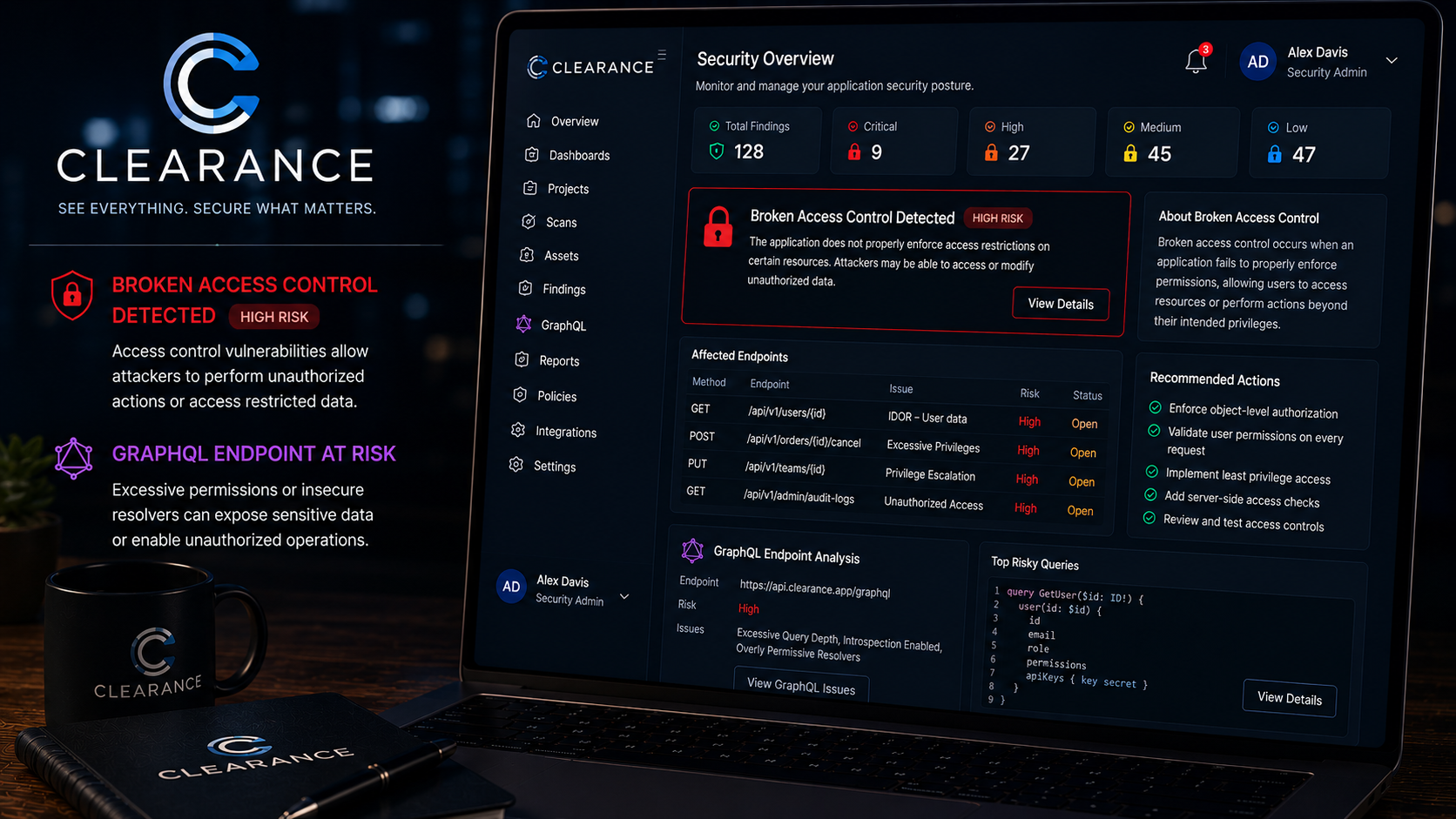
Task: Open the Overview home icon
Action: tap(534, 120)
